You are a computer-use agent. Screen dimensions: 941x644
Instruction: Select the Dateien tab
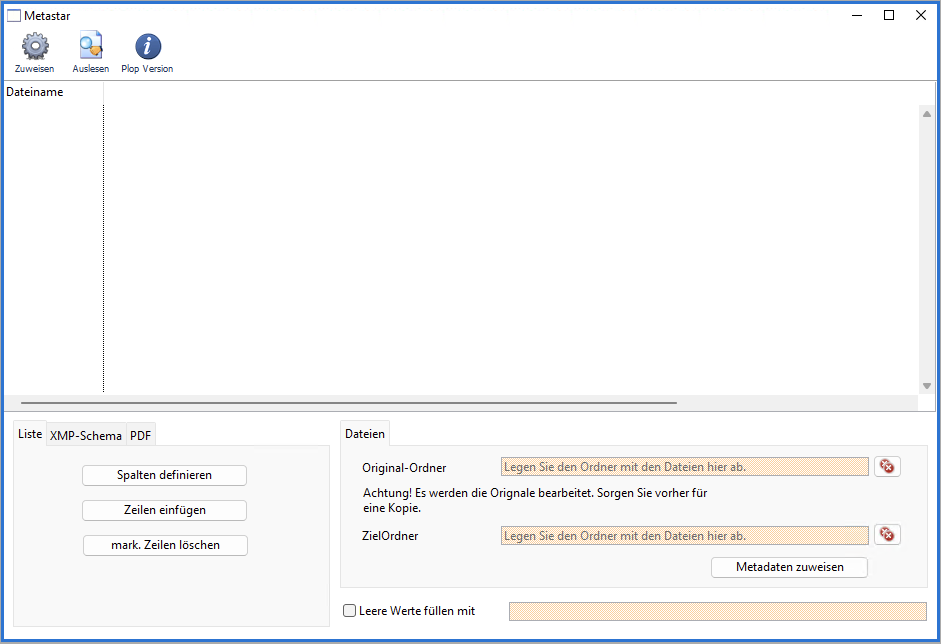[365, 434]
